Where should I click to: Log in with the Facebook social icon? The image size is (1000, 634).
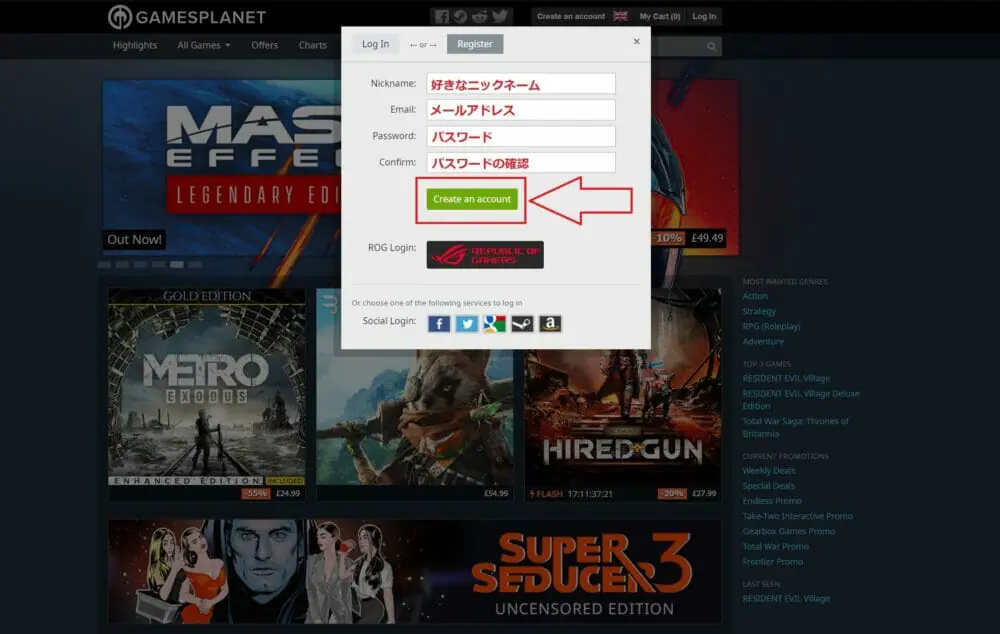pyautogui.click(x=439, y=323)
